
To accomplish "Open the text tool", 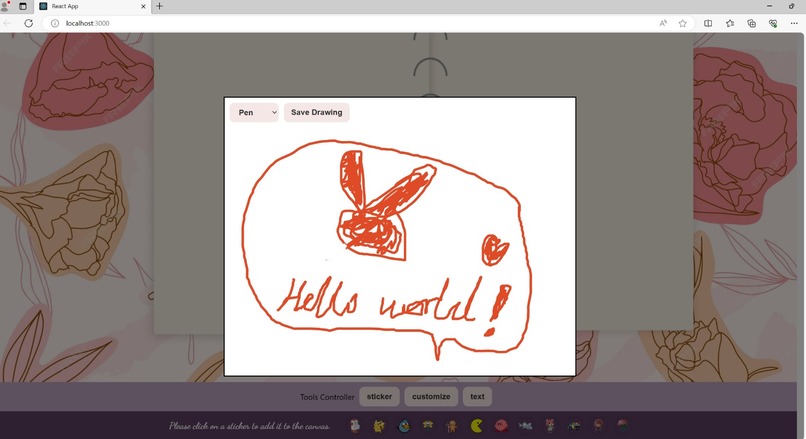I will [477, 396].
